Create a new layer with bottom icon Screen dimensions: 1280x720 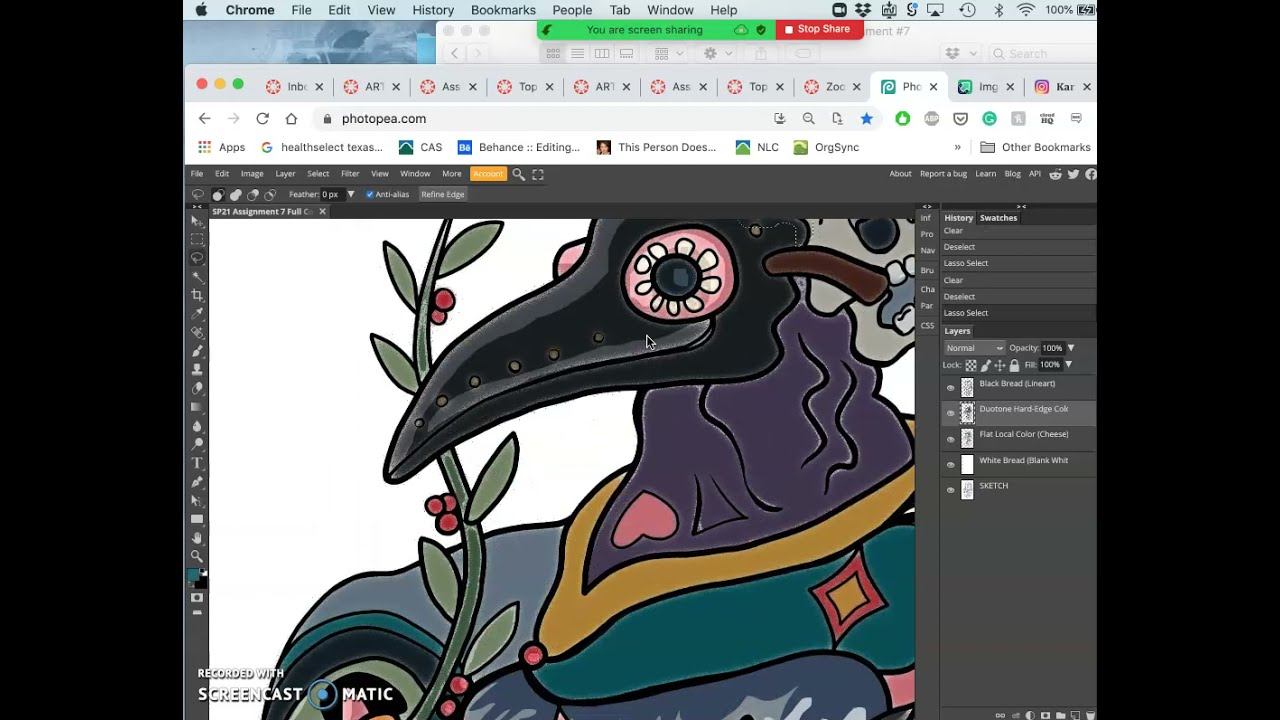click(1073, 715)
